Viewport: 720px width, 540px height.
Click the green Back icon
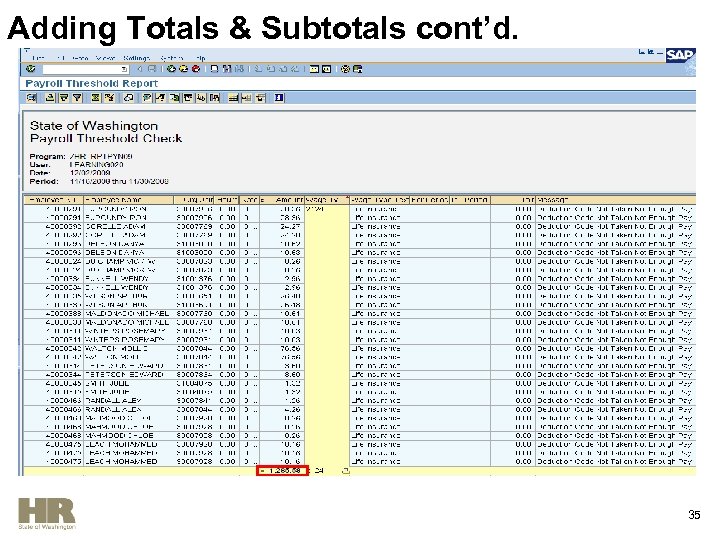pyautogui.click(x=171, y=69)
